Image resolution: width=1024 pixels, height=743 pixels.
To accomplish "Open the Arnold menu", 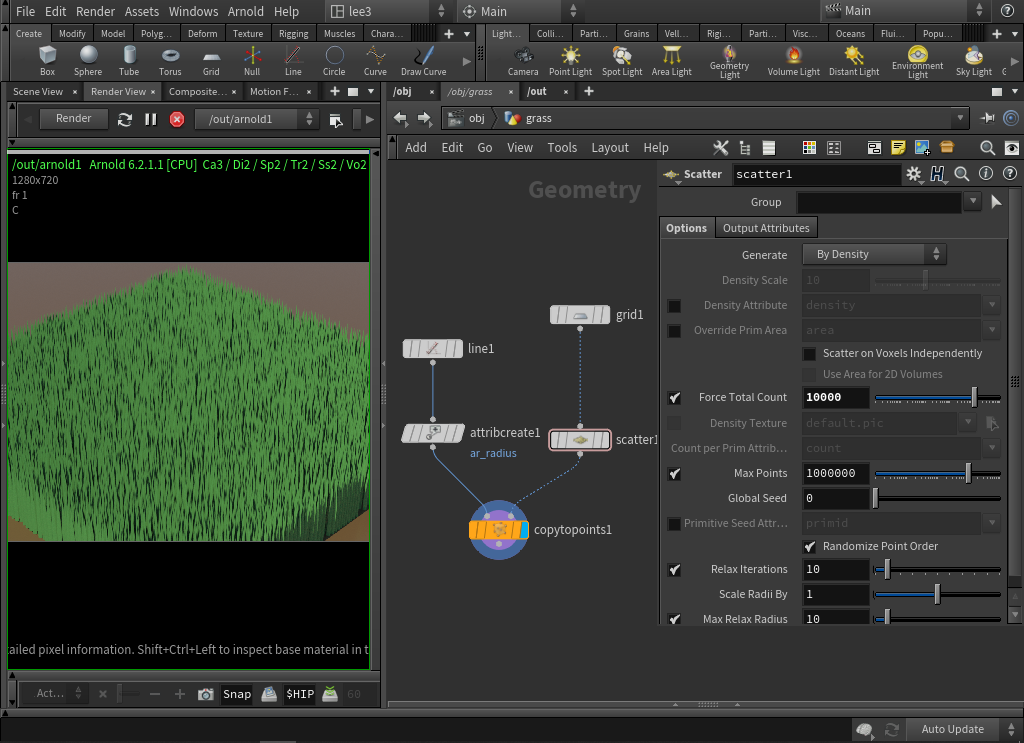I will pos(245,11).
